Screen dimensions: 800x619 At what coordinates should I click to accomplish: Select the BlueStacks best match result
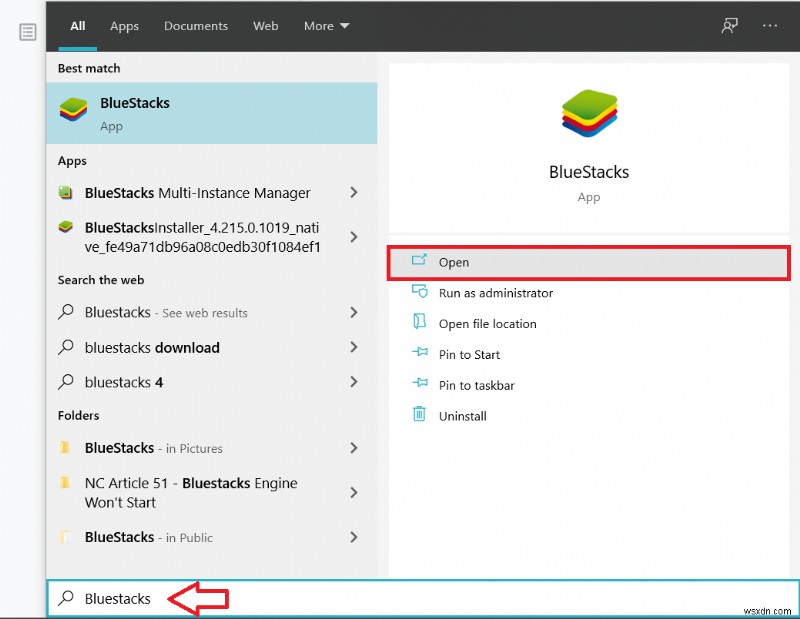[211, 113]
